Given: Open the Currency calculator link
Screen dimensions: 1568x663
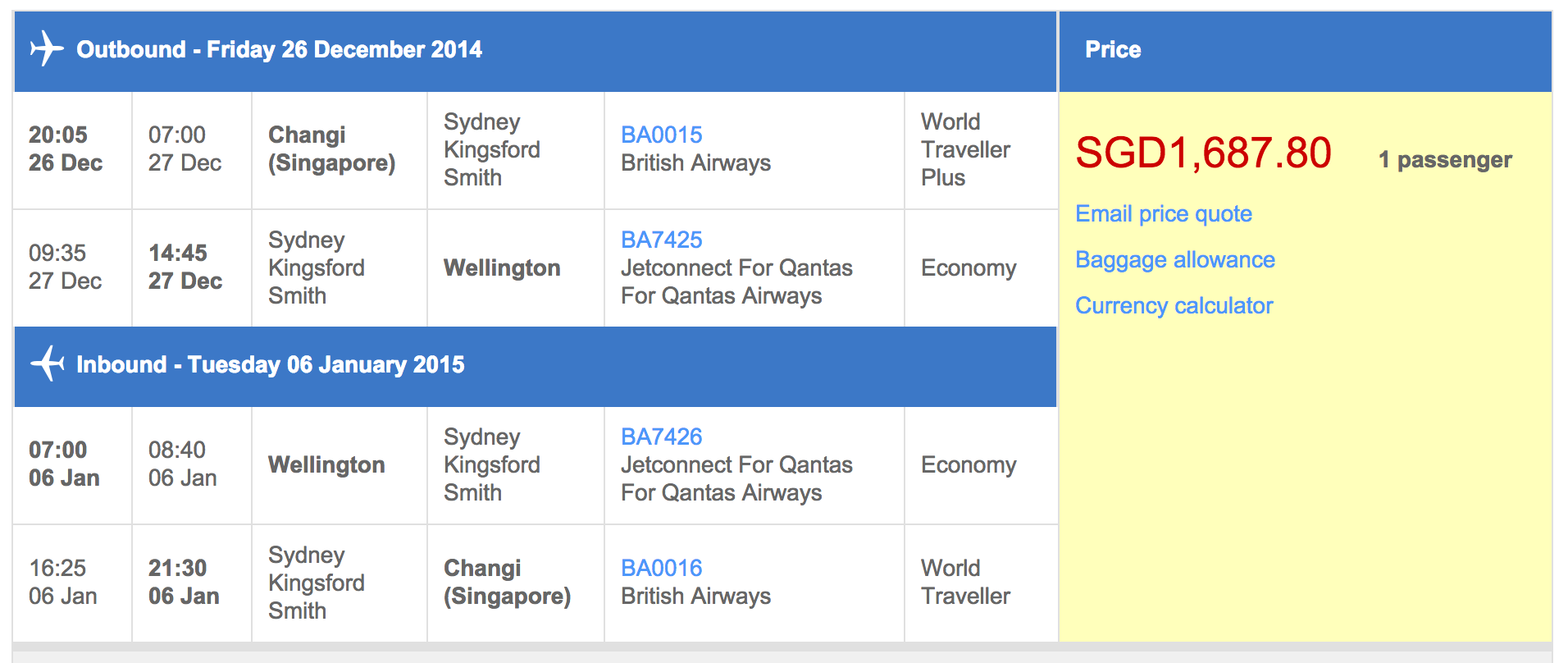Looking at the screenshot, I should pos(1174,306).
